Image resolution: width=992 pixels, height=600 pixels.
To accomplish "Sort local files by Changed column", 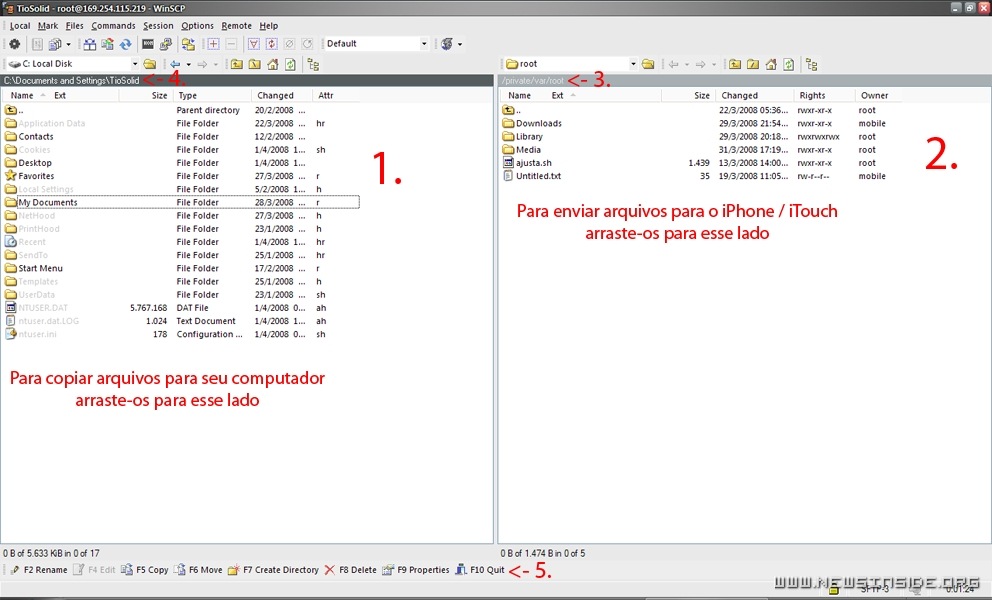I will [282, 96].
